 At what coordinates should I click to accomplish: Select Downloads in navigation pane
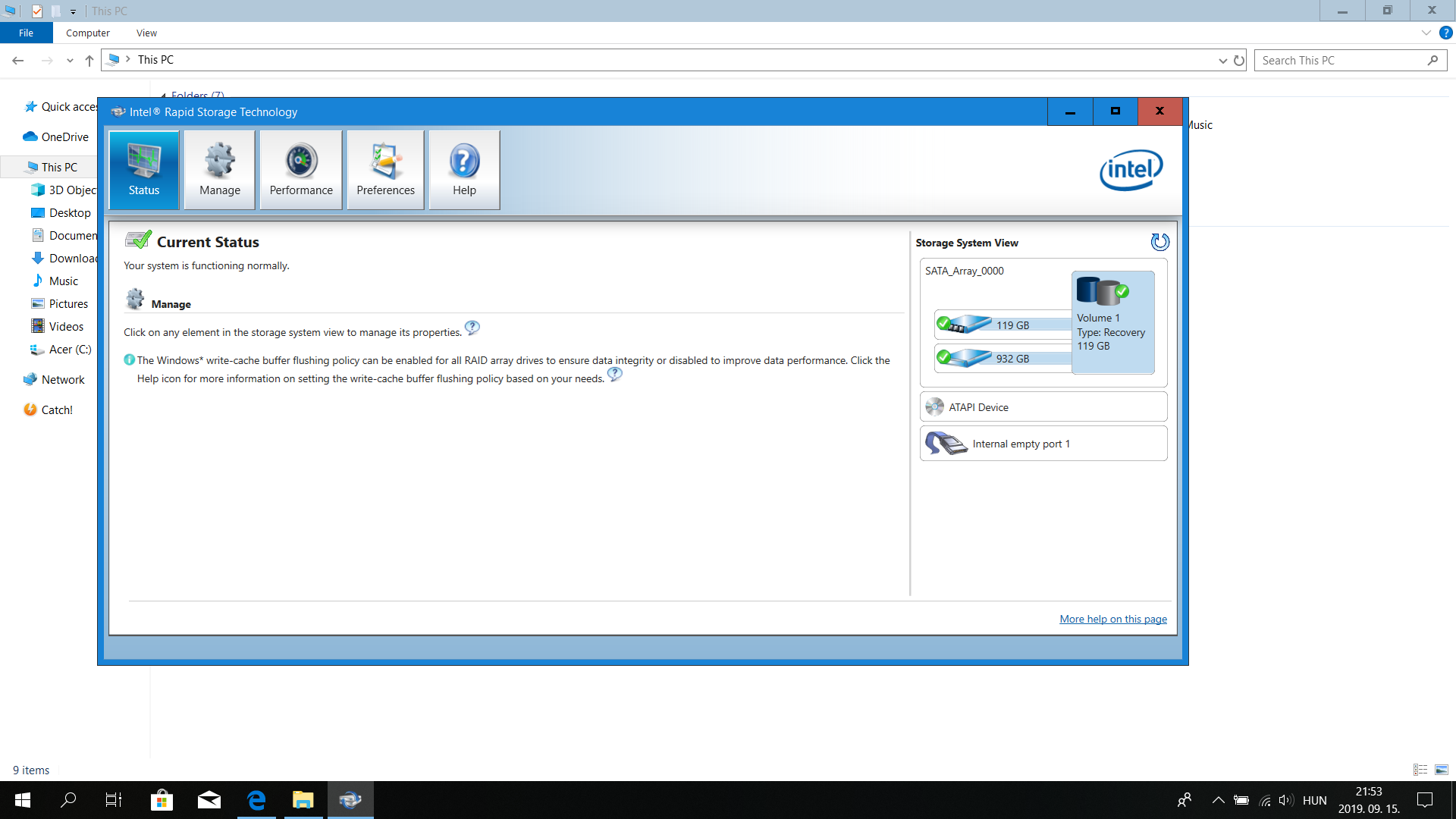click(64, 258)
